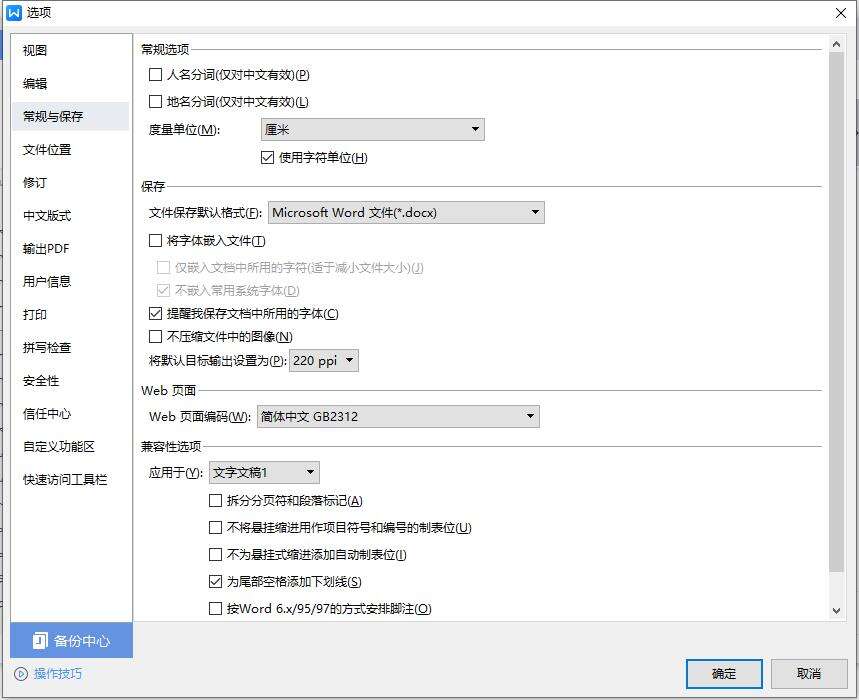Switch to the 编辑 category
This screenshot has width=859, height=700.
tap(70, 83)
